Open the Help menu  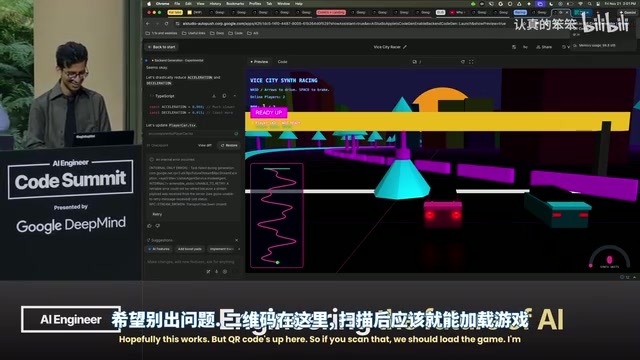[299, 4]
